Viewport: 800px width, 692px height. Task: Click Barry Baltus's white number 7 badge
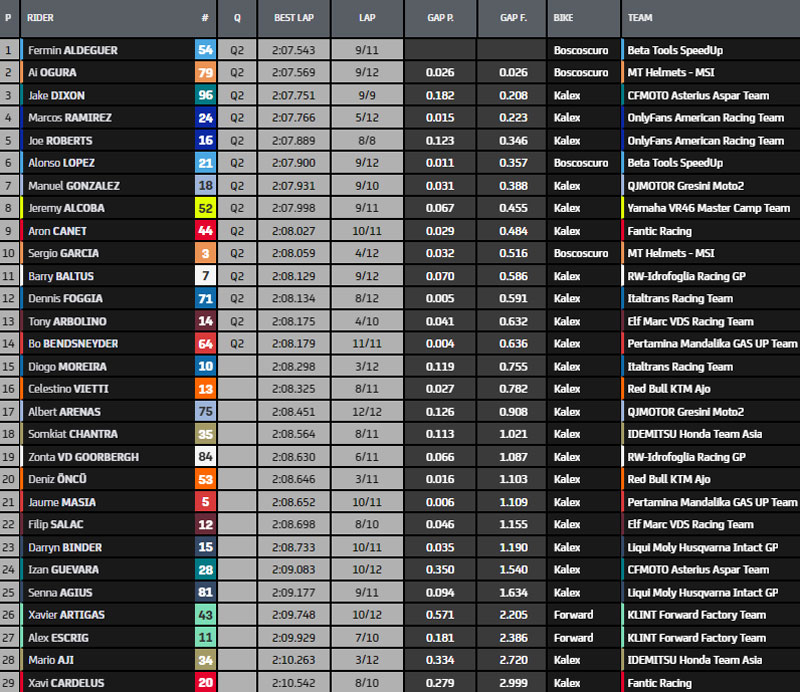click(205, 276)
